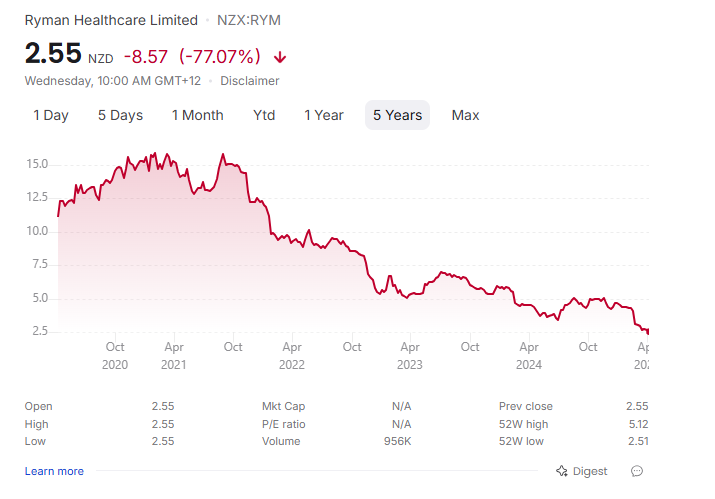Follow the Learn more link
Viewport: 715px width, 499px height.
coord(54,471)
